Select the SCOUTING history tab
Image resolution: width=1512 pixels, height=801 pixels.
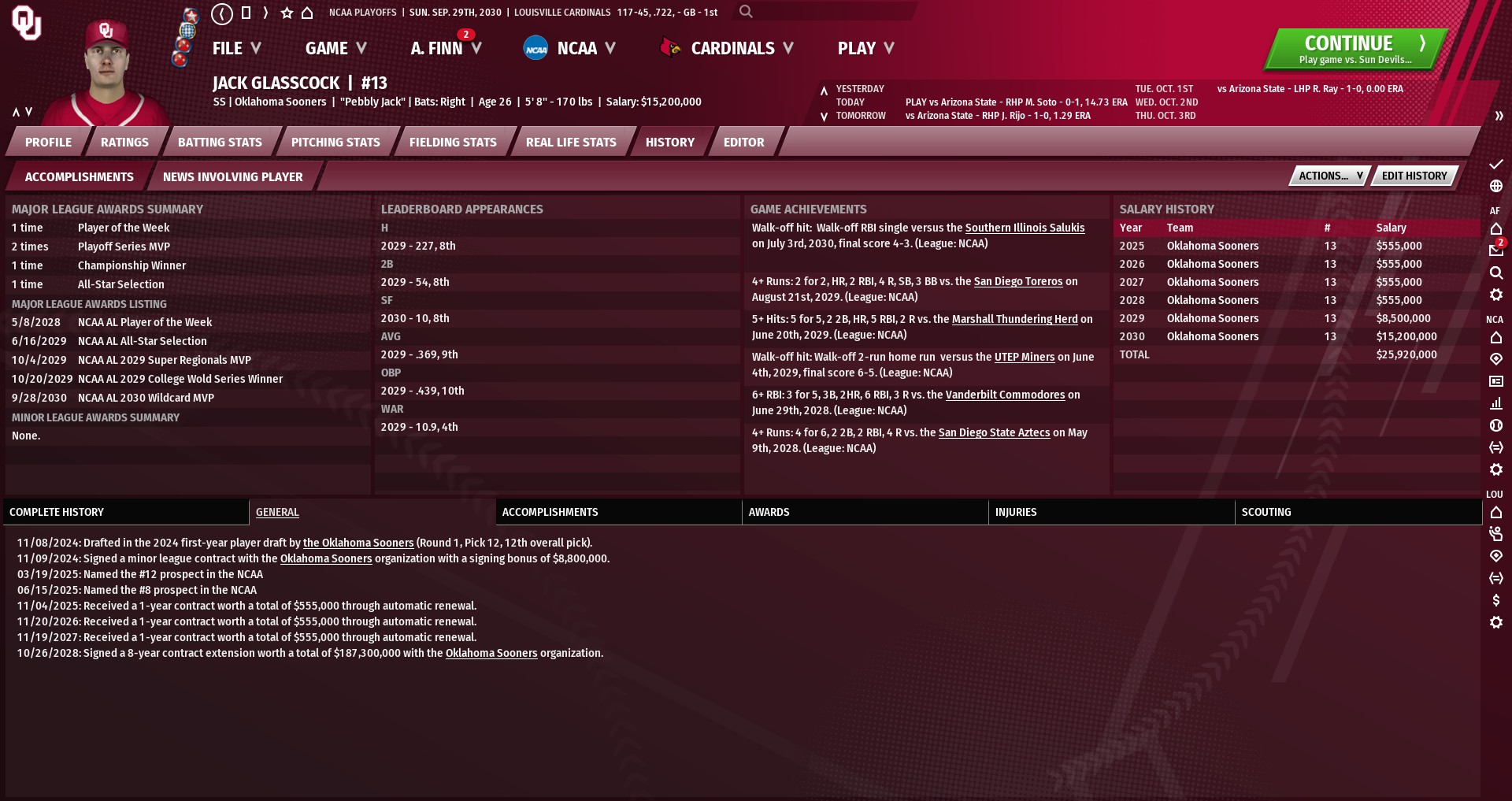point(1358,512)
